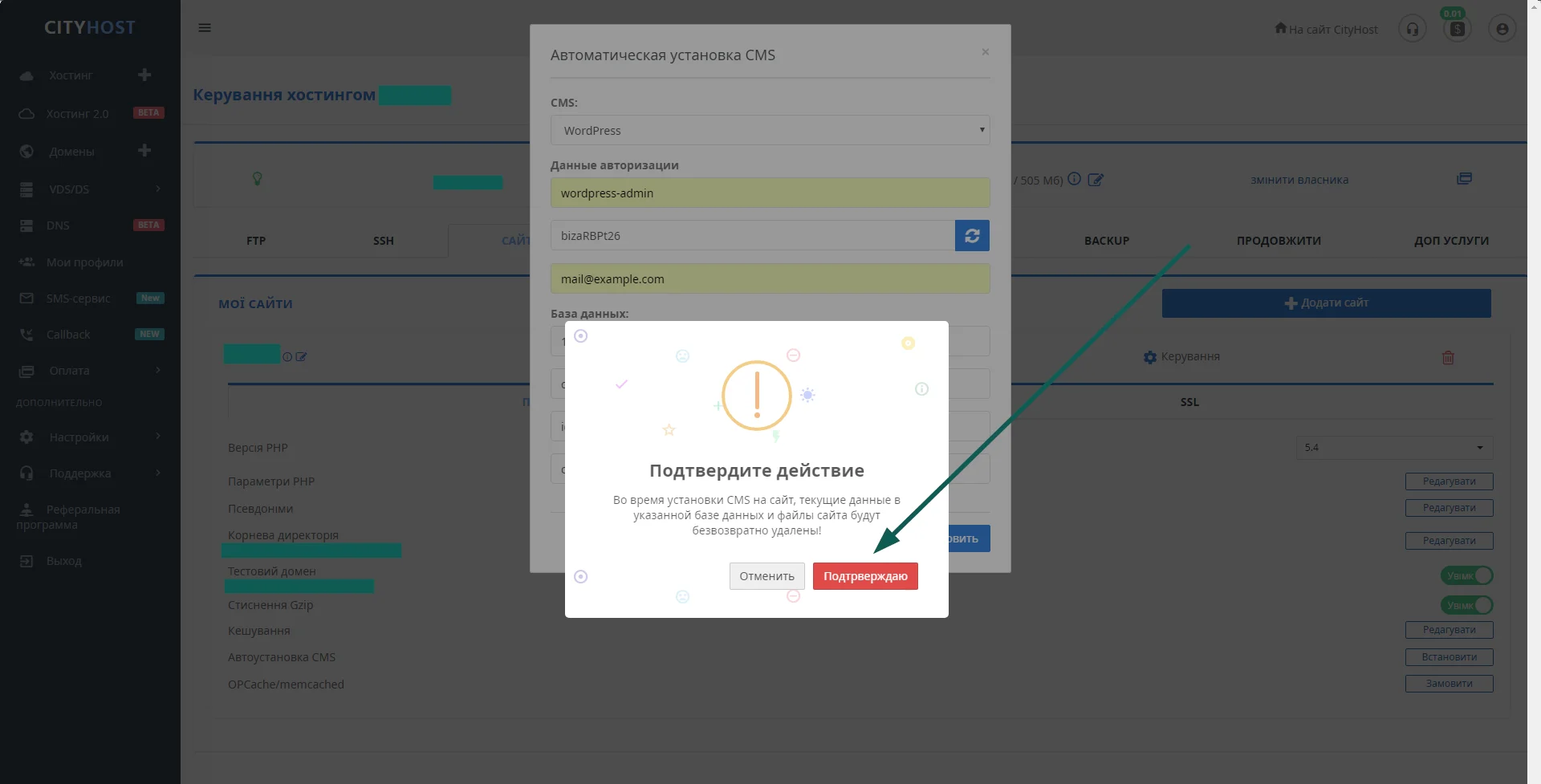Click the gear icon beside Настройки

[x=26, y=437]
